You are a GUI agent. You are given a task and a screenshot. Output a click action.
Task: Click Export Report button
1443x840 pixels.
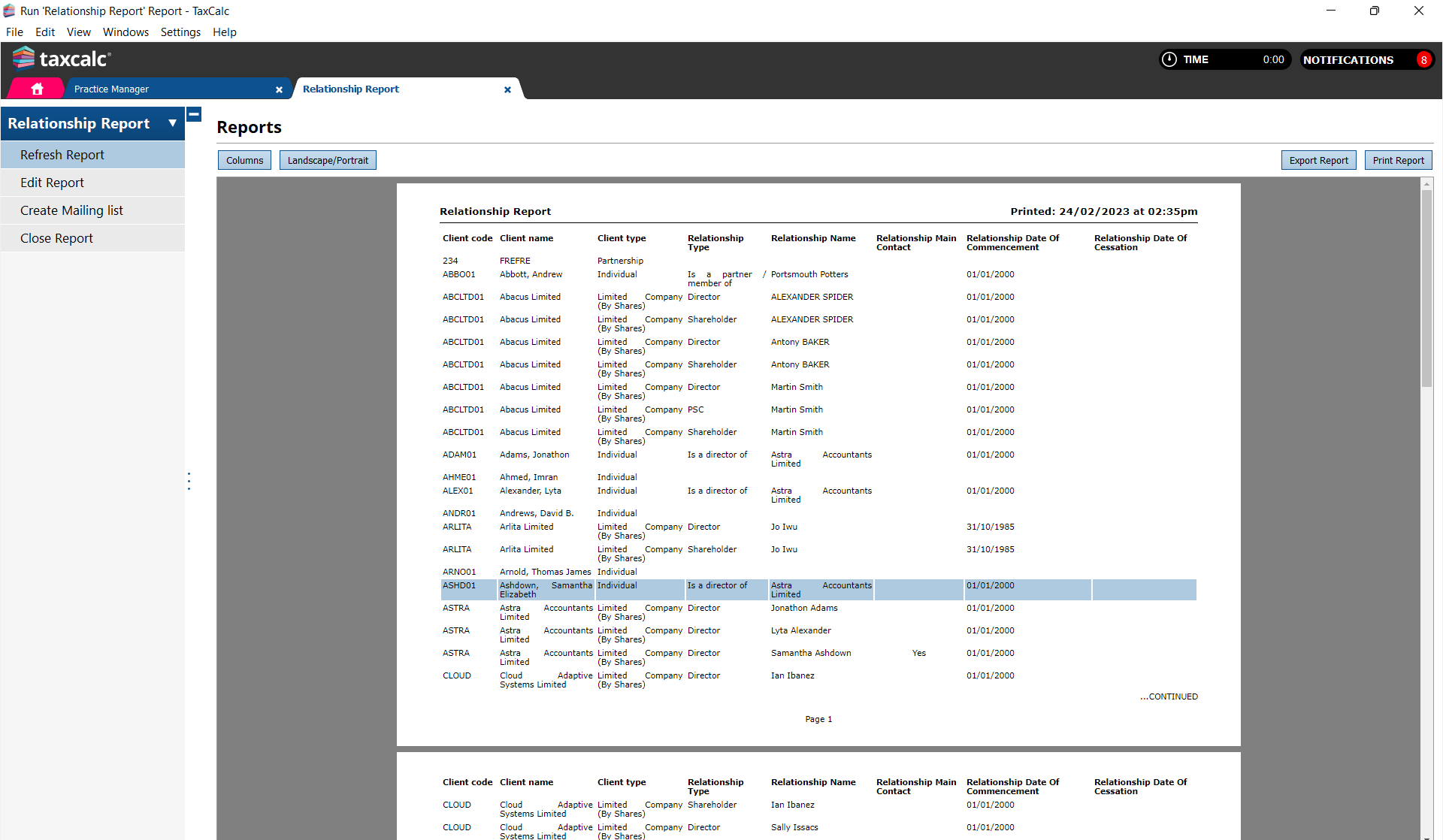coord(1318,160)
